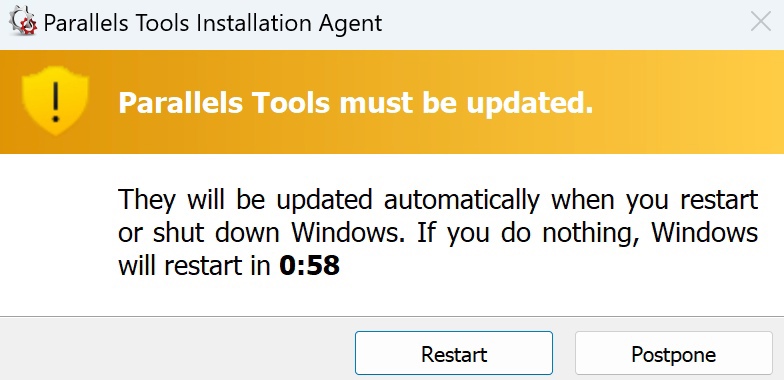Screen dimensions: 784x380
Task: Postpone the Parallels Tools update
Action: click(x=674, y=354)
